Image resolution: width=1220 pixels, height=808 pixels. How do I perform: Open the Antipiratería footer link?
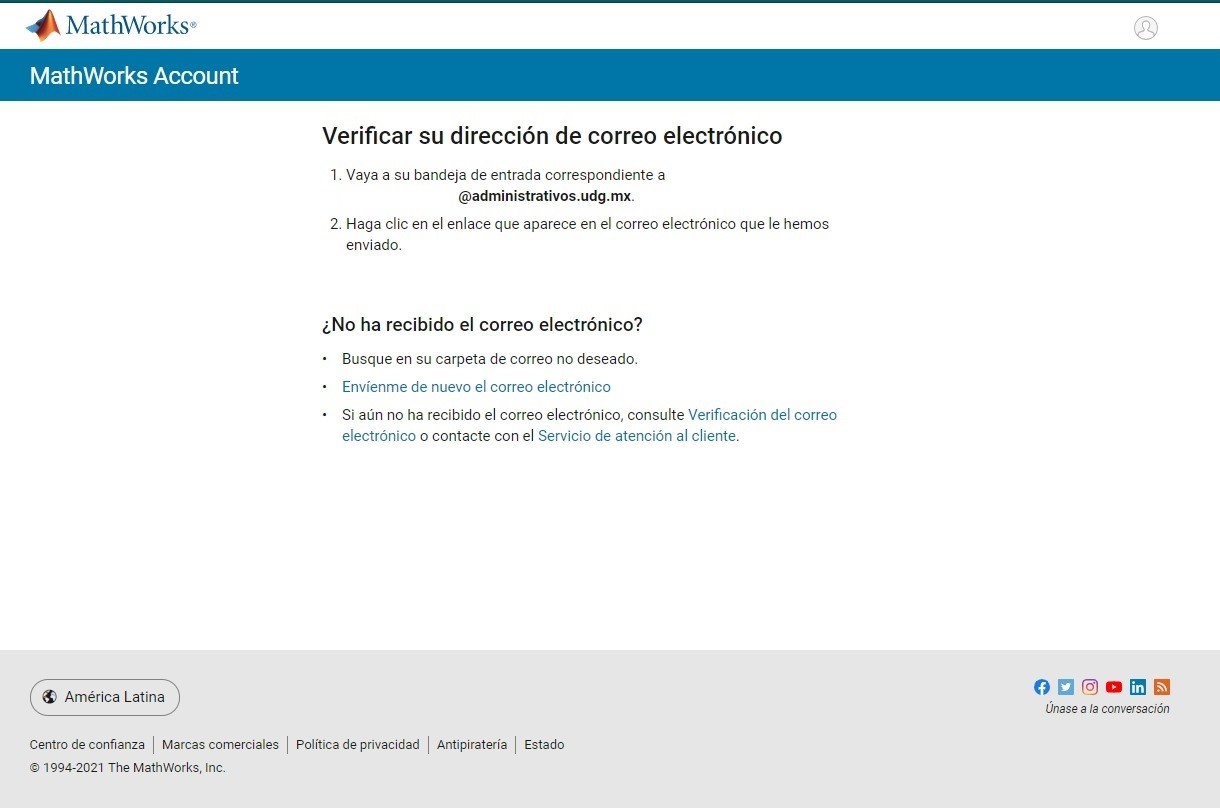pos(472,745)
